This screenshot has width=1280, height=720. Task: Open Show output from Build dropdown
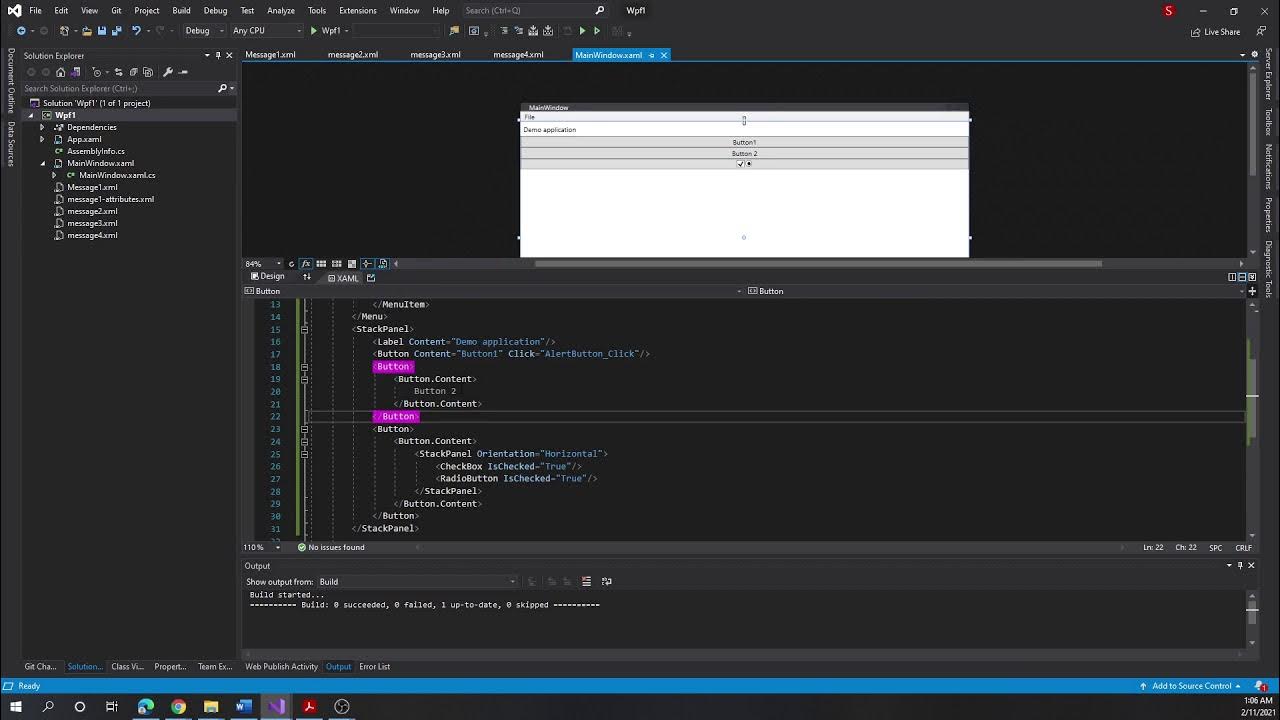pyautogui.click(x=417, y=581)
